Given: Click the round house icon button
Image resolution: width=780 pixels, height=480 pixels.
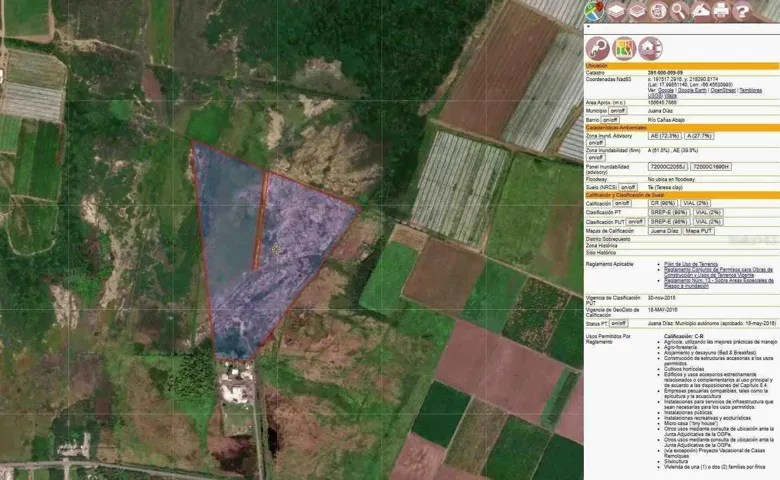Looking at the screenshot, I should coord(650,47).
